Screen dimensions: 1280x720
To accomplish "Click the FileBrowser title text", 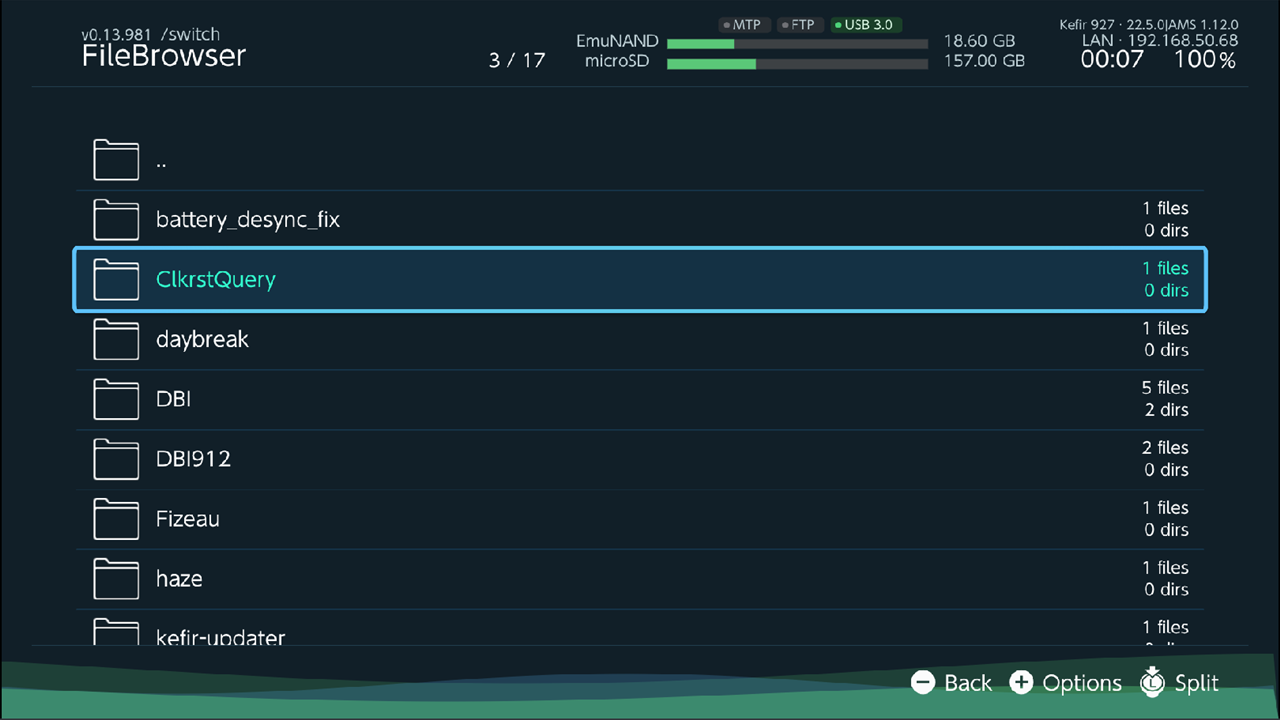I will pos(164,56).
